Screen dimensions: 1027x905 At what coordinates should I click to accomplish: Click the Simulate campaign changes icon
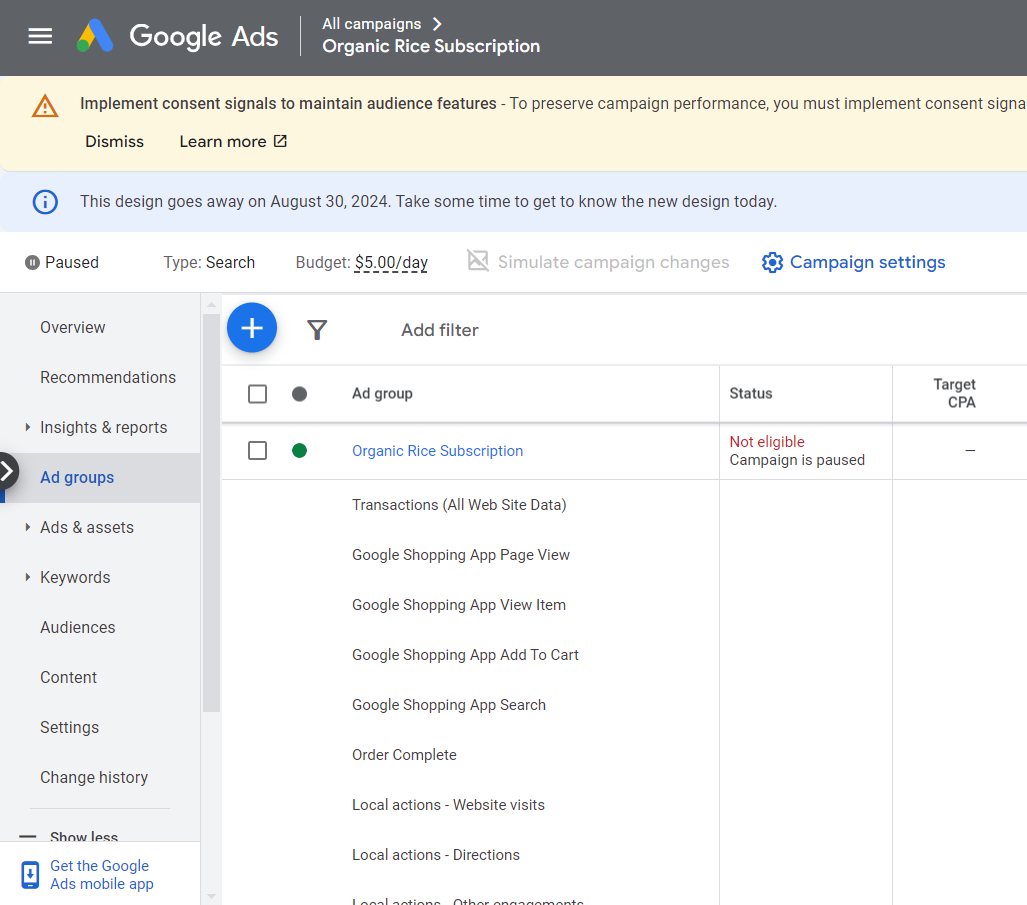[x=478, y=261]
